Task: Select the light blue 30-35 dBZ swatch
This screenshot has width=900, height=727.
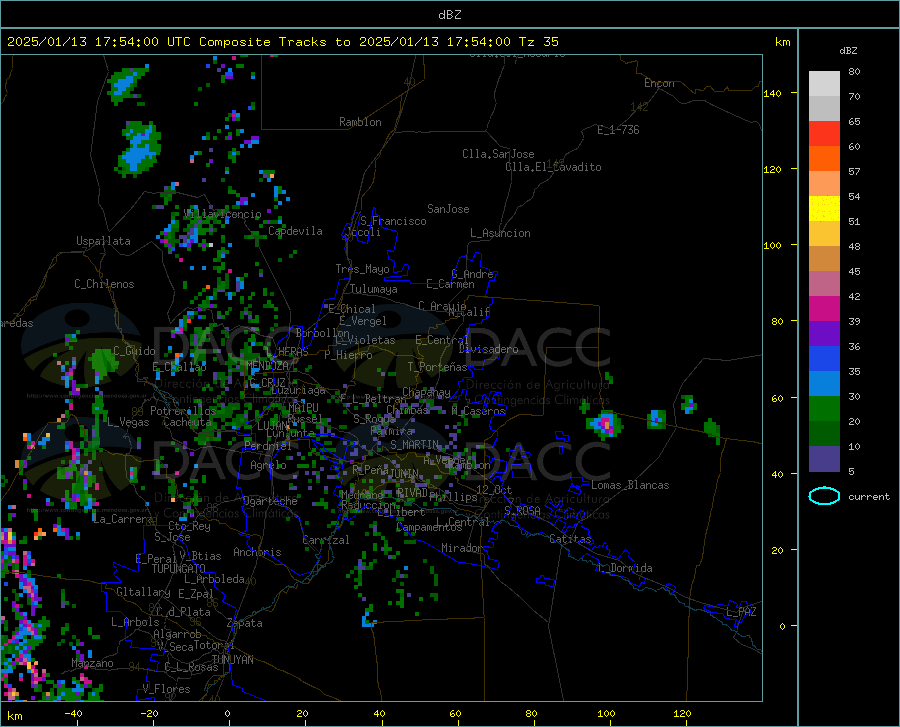Action: (824, 384)
